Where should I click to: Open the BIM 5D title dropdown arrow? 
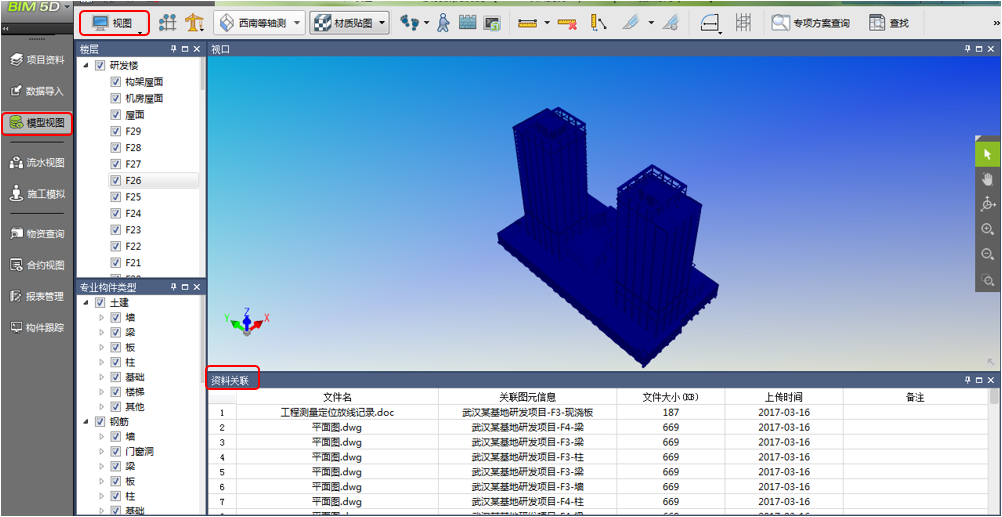pyautogui.click(x=66, y=9)
